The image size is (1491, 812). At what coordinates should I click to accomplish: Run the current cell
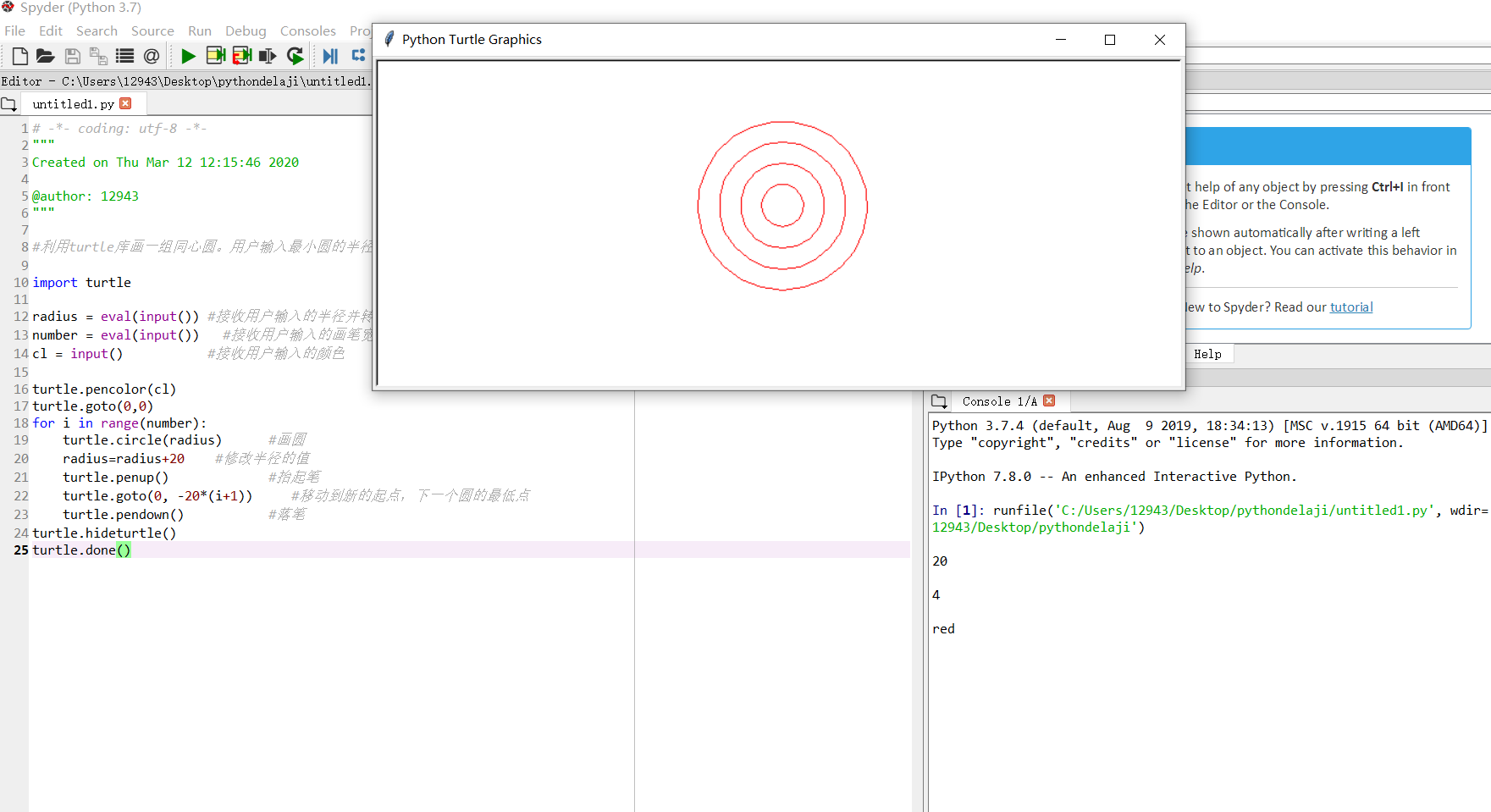pos(215,56)
